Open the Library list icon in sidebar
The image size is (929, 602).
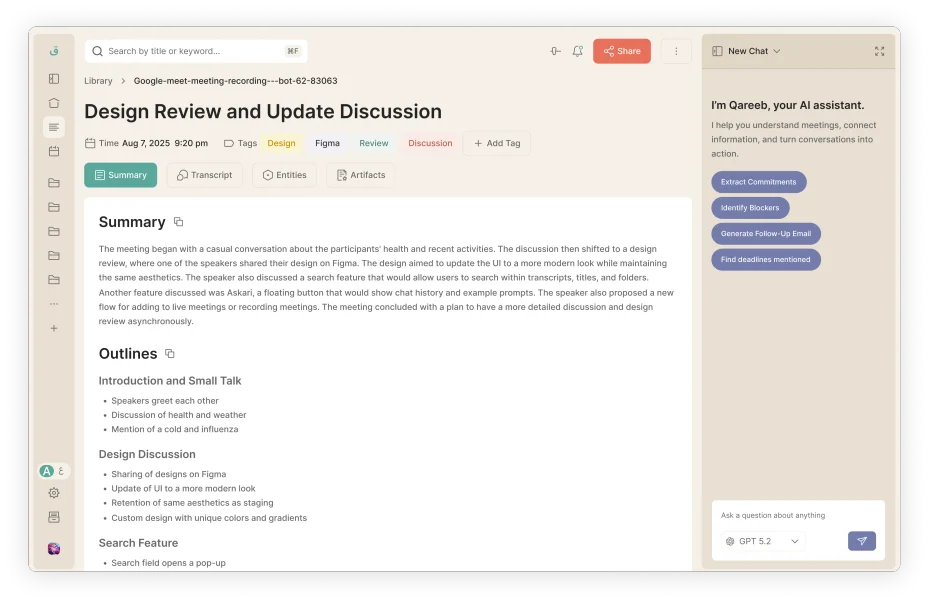pyautogui.click(x=54, y=127)
